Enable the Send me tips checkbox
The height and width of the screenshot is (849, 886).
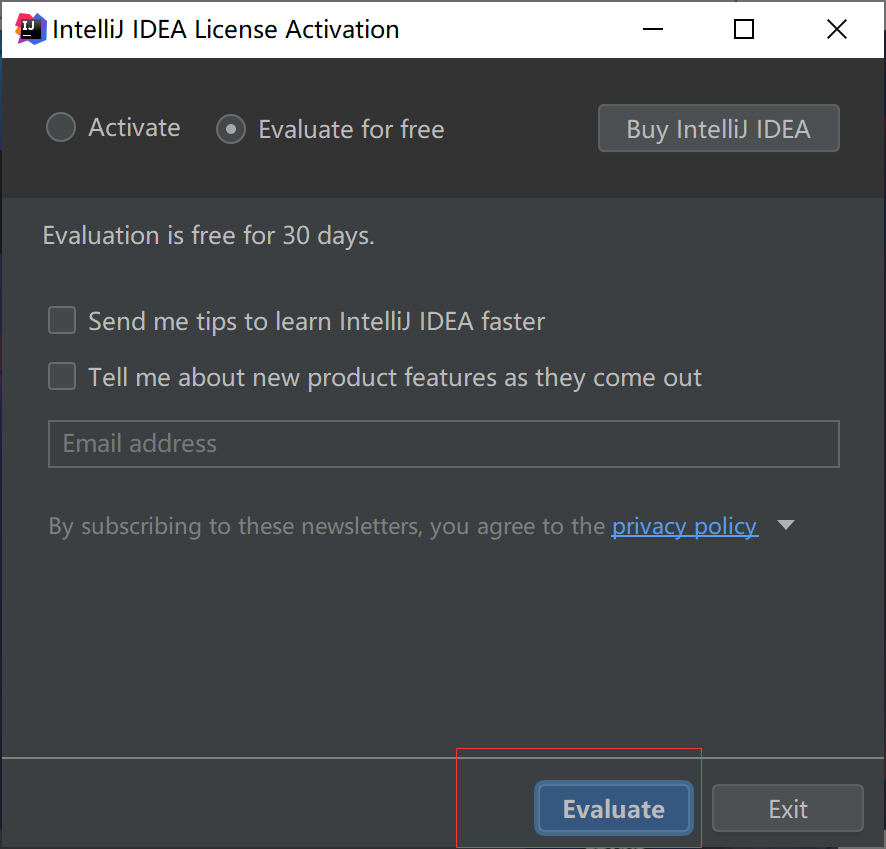[62, 321]
